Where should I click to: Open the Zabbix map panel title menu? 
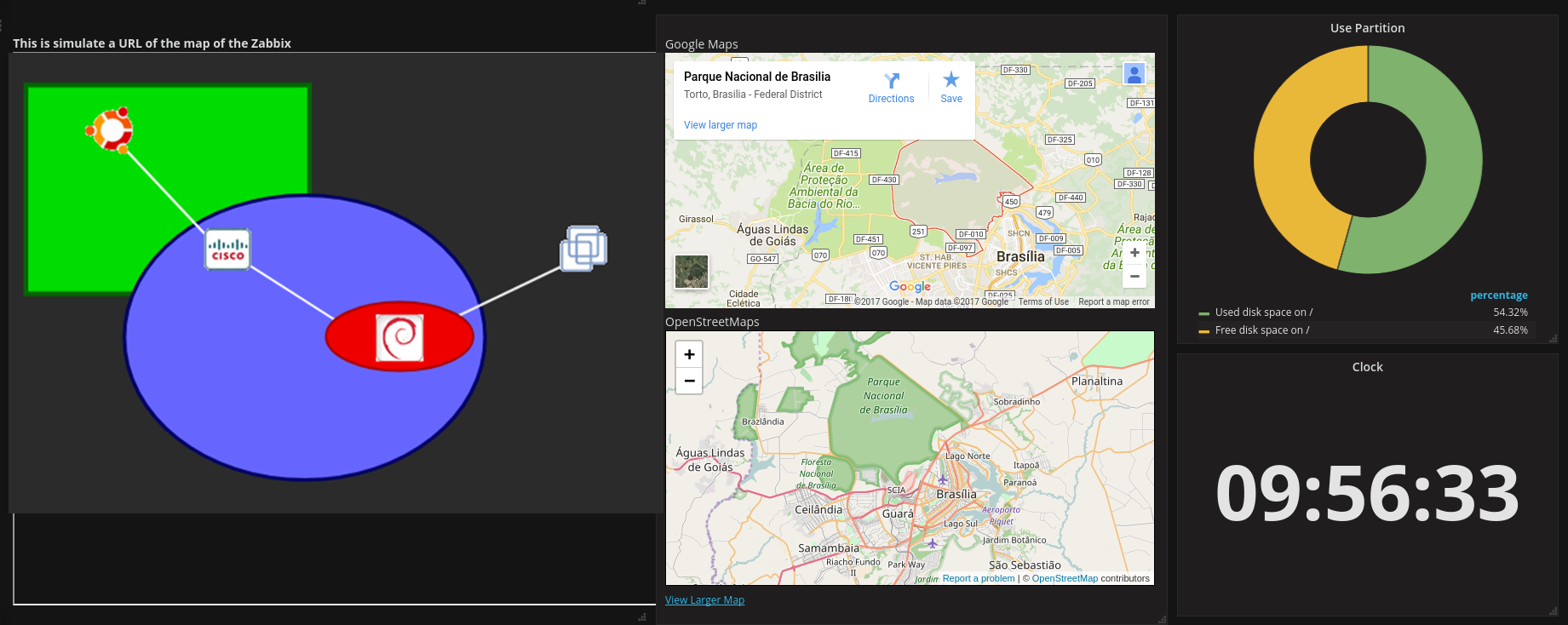pos(152,43)
